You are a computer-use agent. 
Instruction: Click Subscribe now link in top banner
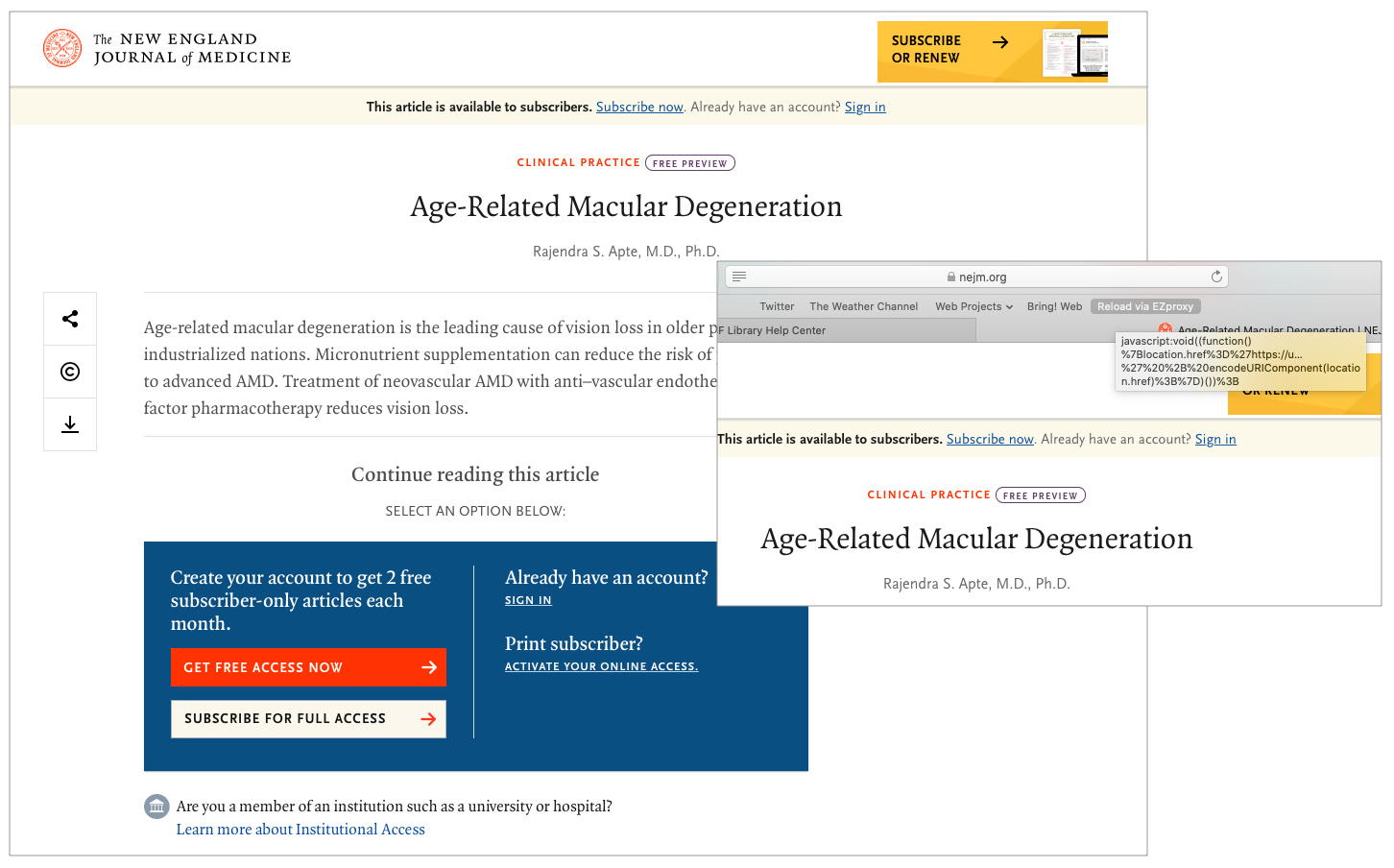tap(639, 107)
